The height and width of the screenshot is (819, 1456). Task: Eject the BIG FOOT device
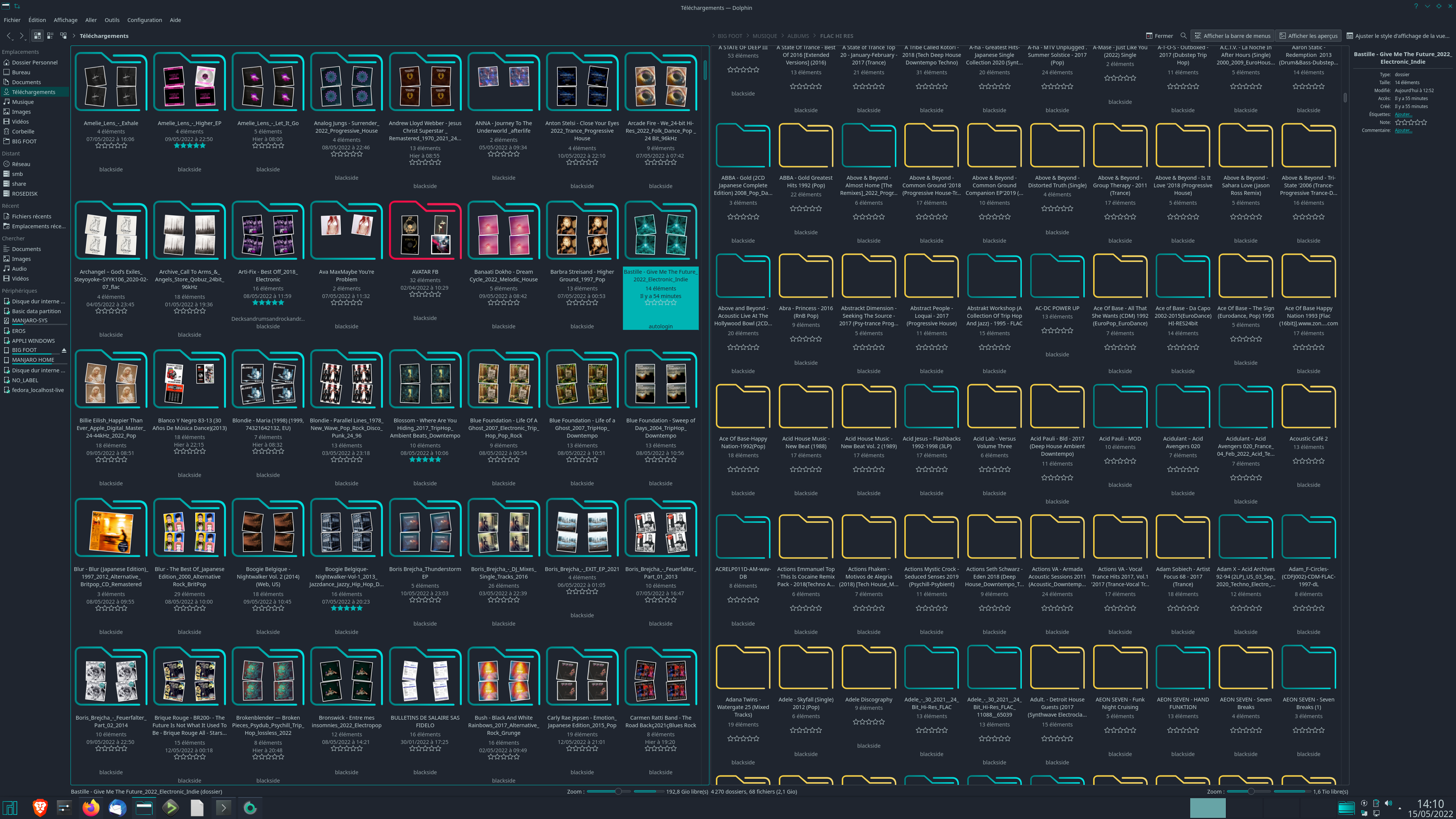[64, 350]
